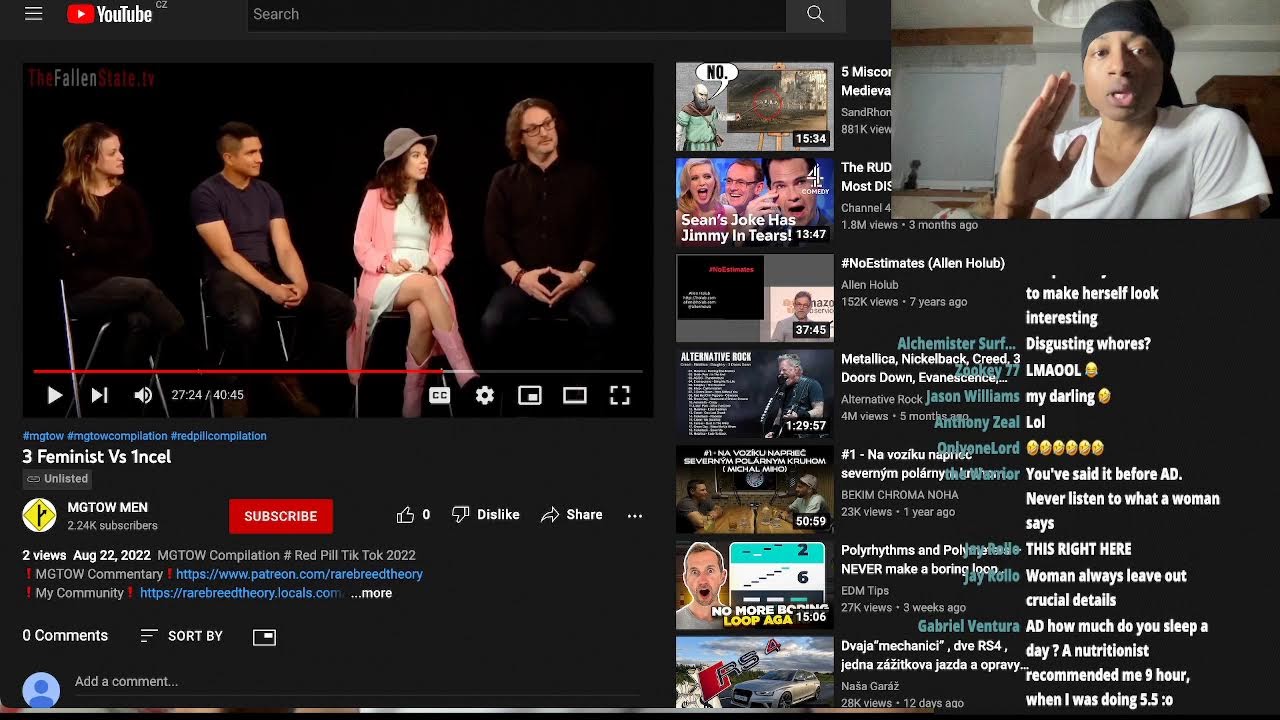Skip to the next video
1280x720 pixels.
(99, 395)
